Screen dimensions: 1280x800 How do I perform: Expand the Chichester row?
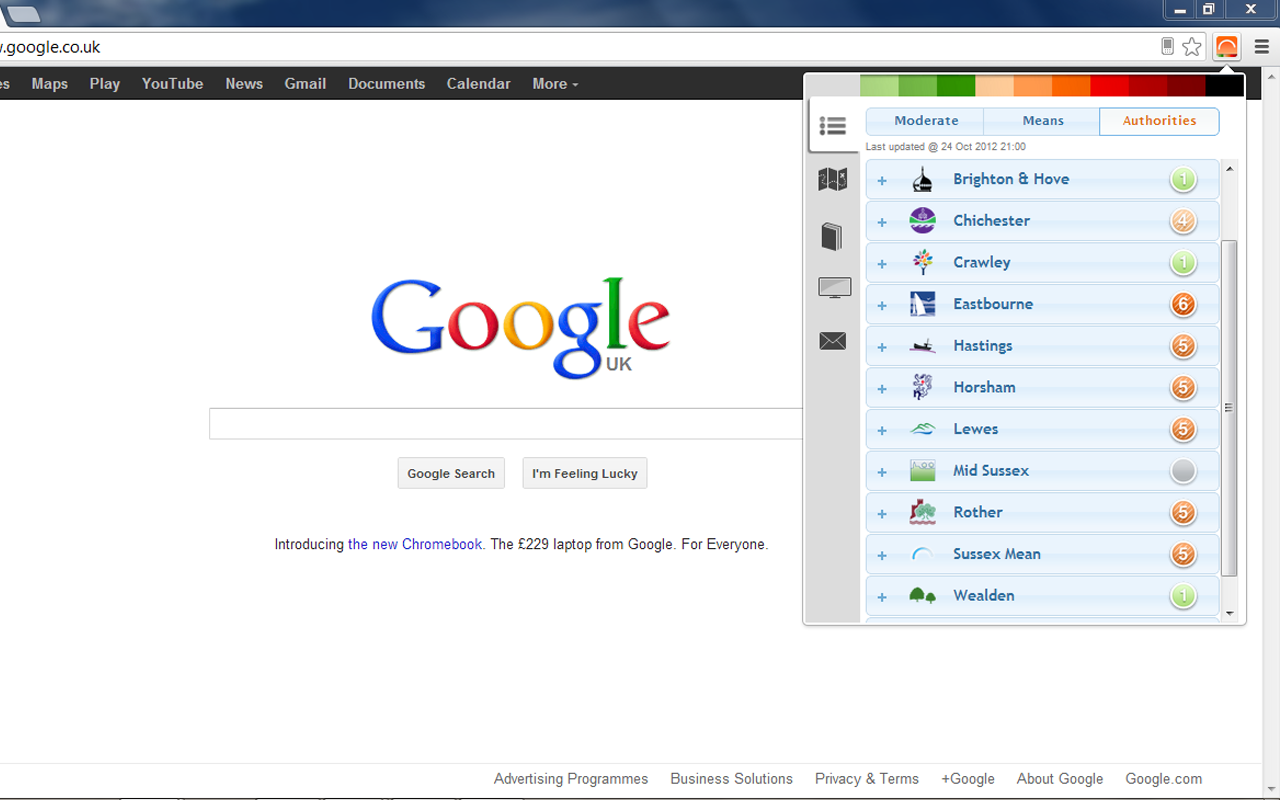pos(882,222)
